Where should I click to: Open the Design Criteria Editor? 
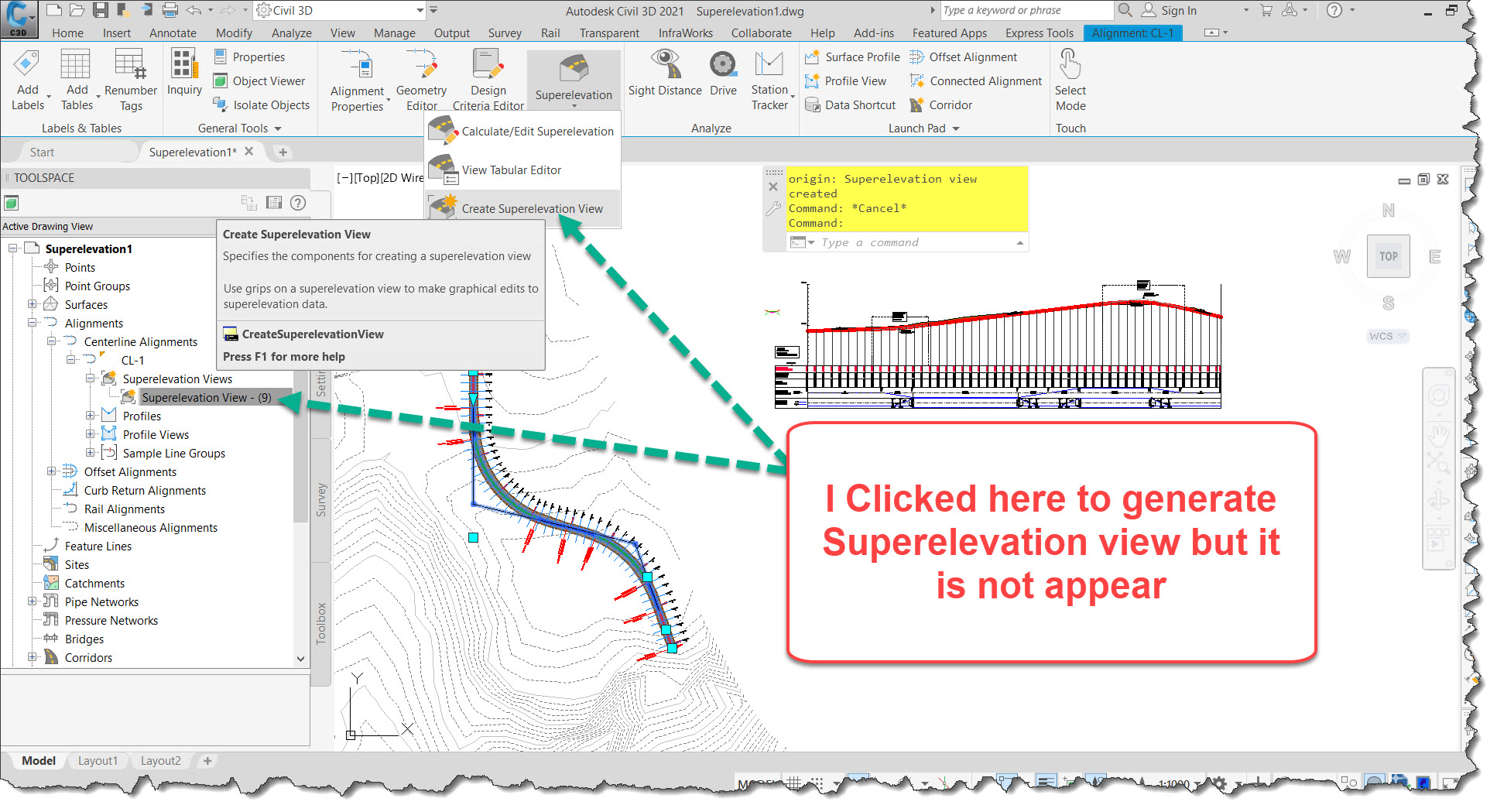pyautogui.click(x=488, y=77)
